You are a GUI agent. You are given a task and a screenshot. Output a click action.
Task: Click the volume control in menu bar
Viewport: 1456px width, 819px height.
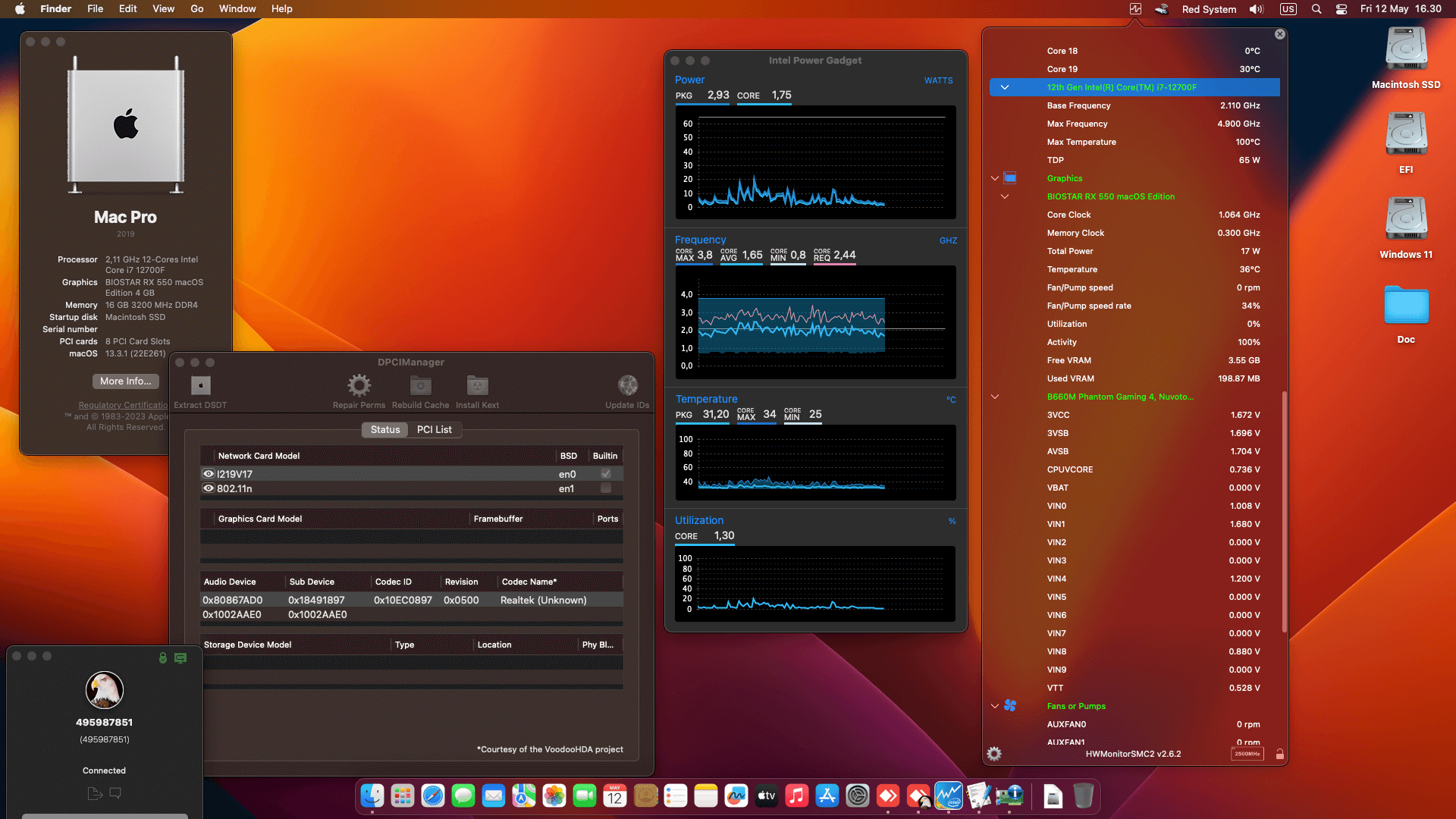coord(1257,9)
